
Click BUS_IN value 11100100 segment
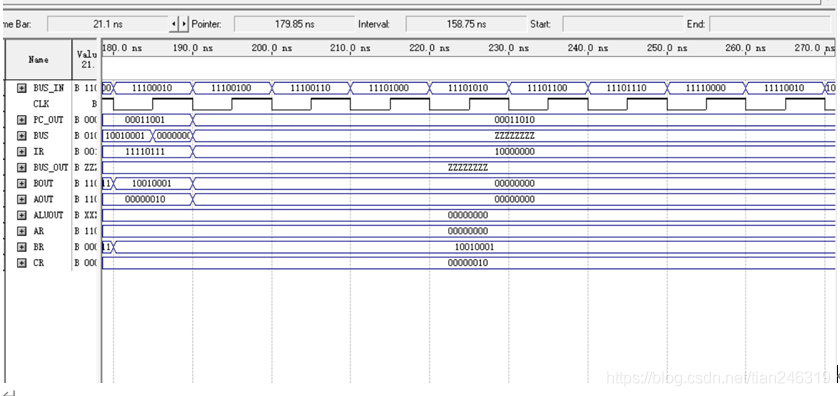(231, 88)
